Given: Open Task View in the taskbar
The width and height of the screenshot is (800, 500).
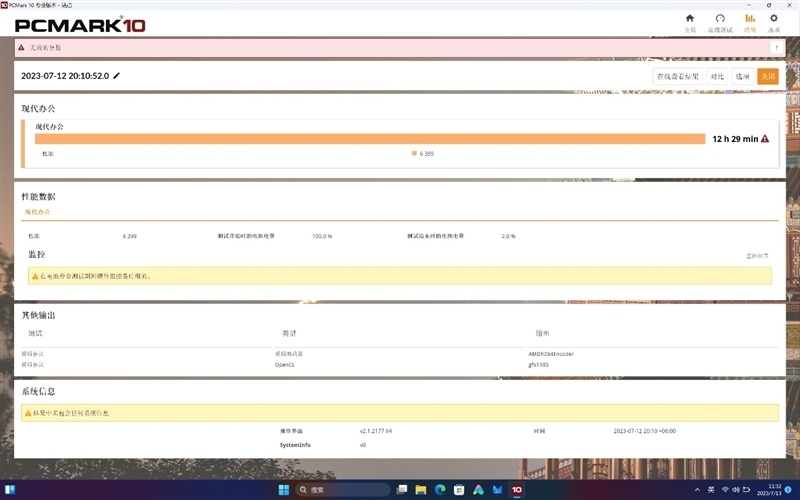Looking at the screenshot, I should [x=402, y=490].
